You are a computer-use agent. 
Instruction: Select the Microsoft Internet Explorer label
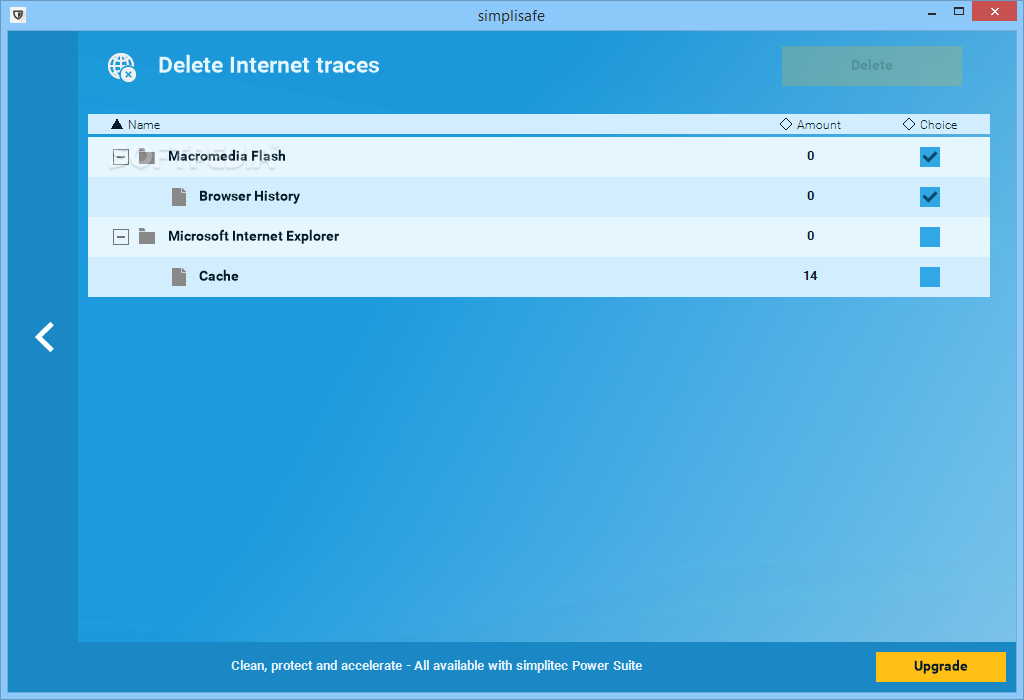pyautogui.click(x=253, y=236)
